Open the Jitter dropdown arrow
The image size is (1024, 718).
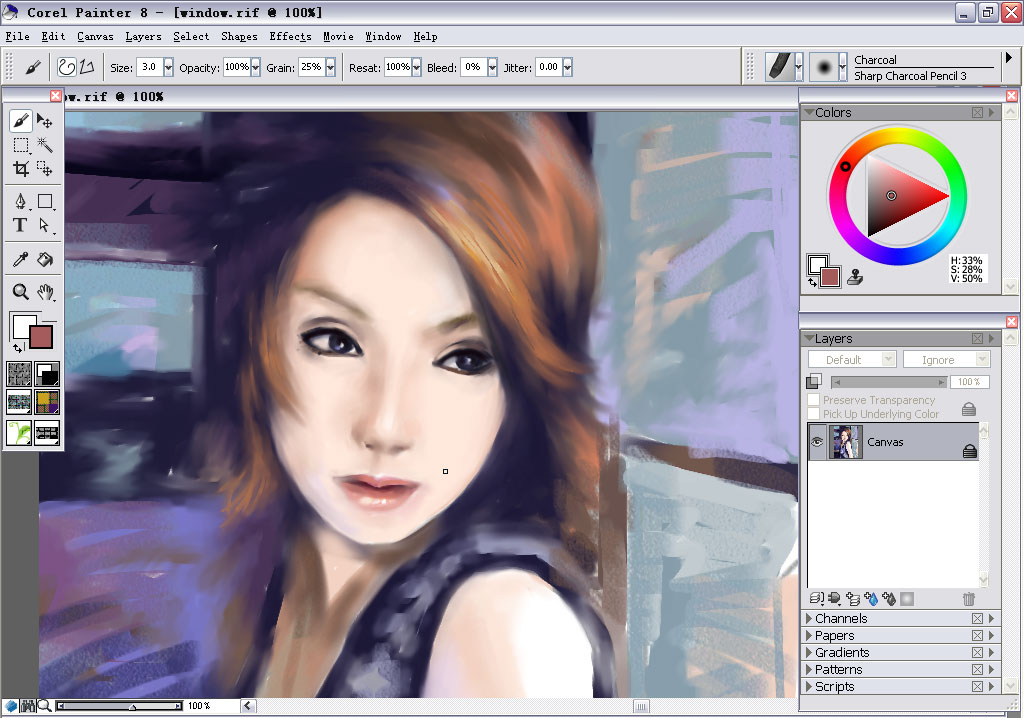pos(568,67)
